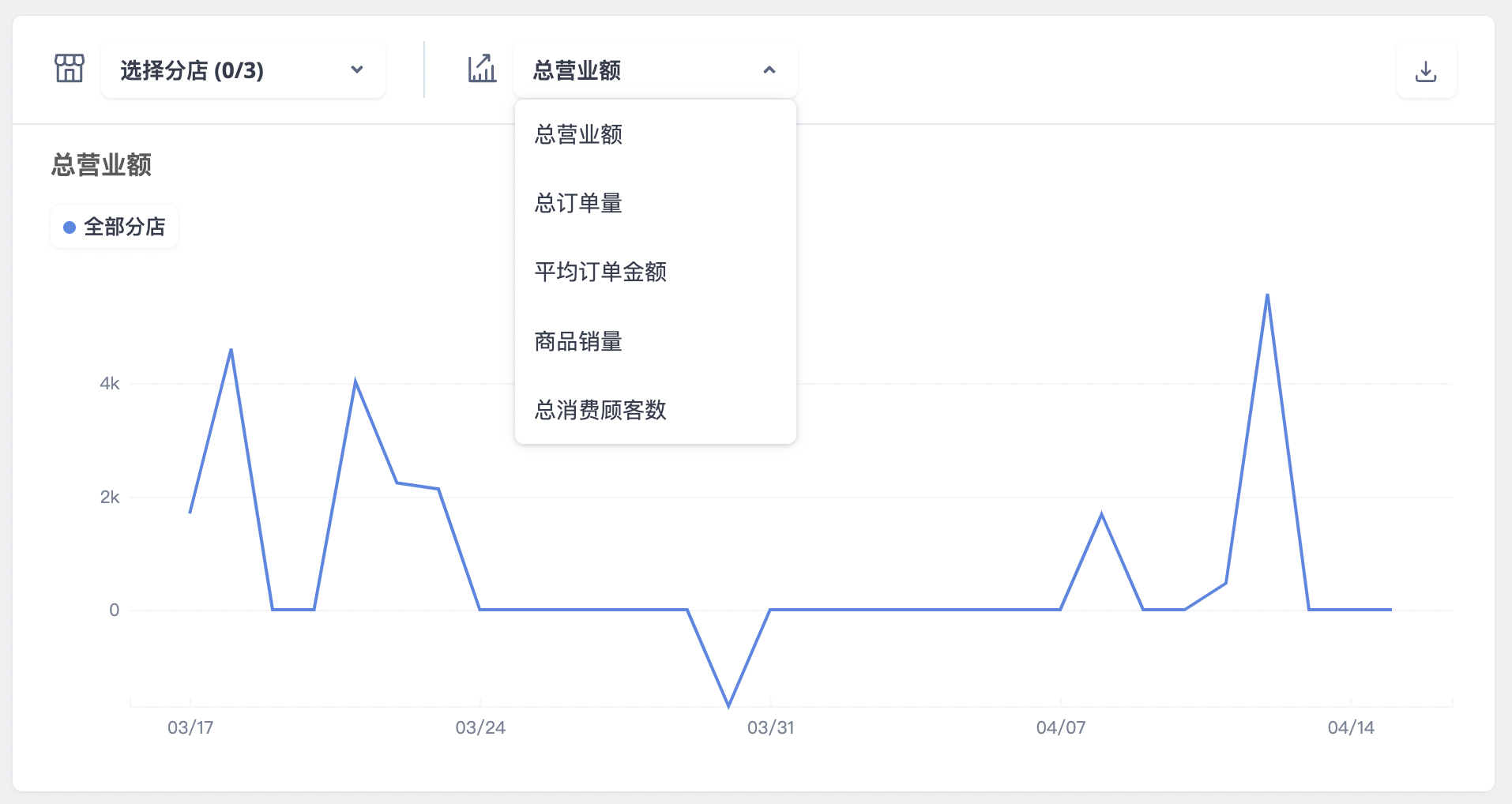The width and height of the screenshot is (1512, 804).
Task: Click the 4k y-axis label
Action: (x=110, y=384)
